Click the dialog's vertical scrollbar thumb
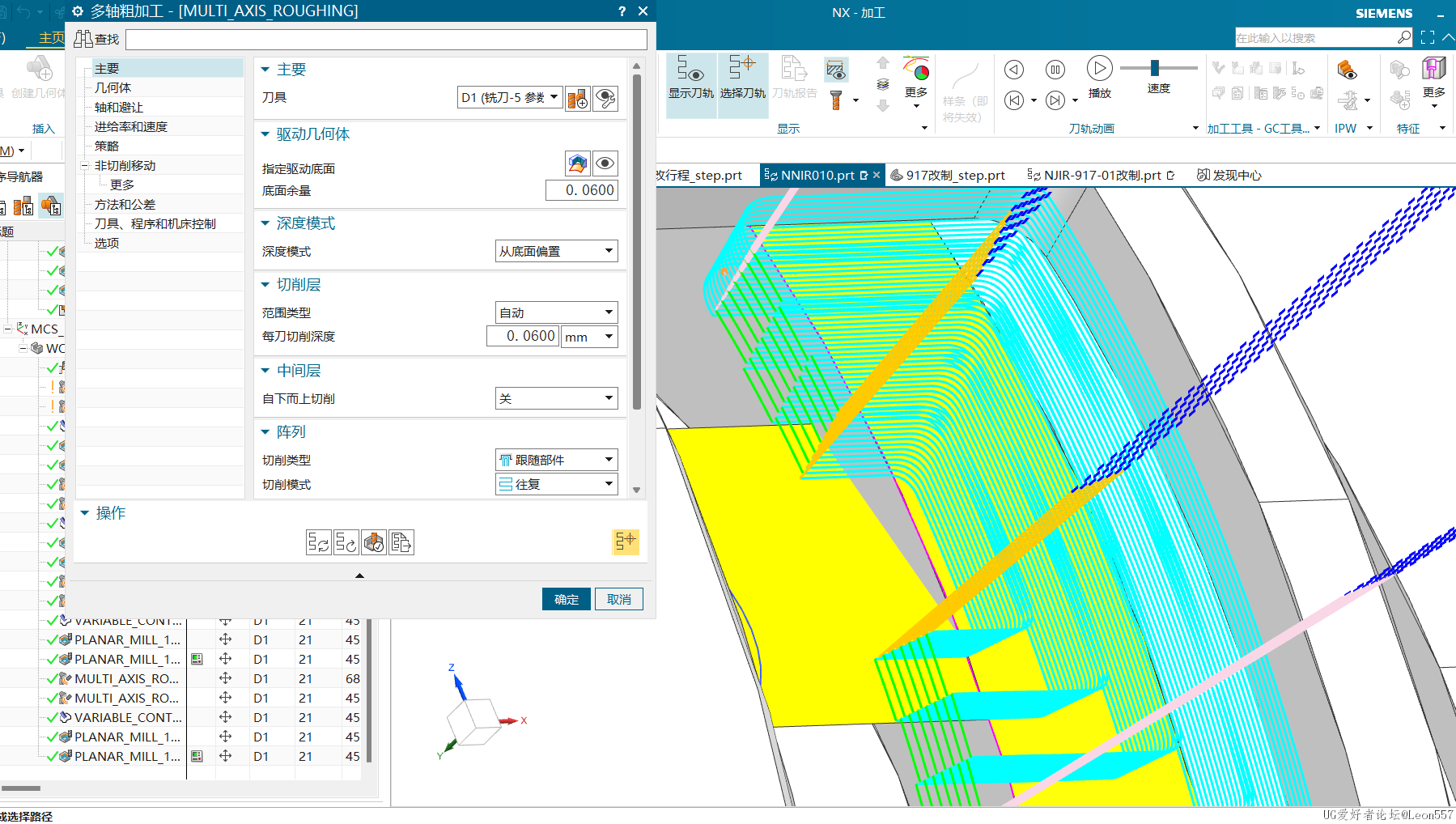Screen dimensions: 1456x824 (x=637, y=241)
